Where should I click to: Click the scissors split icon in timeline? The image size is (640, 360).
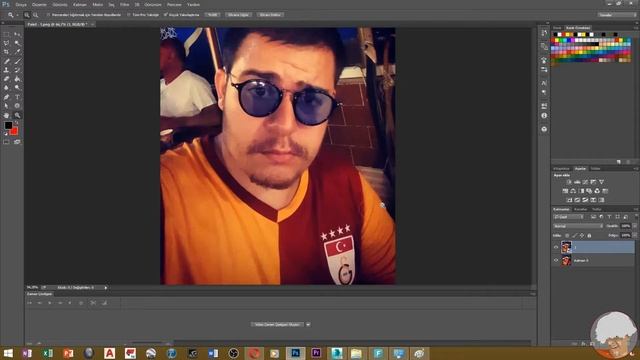click(x=93, y=303)
